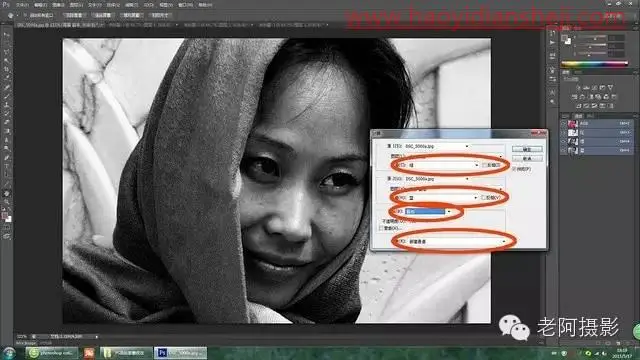This screenshot has width=640, height=360.
Task: Click foreground color swatch in Color panel
Action: [563, 38]
